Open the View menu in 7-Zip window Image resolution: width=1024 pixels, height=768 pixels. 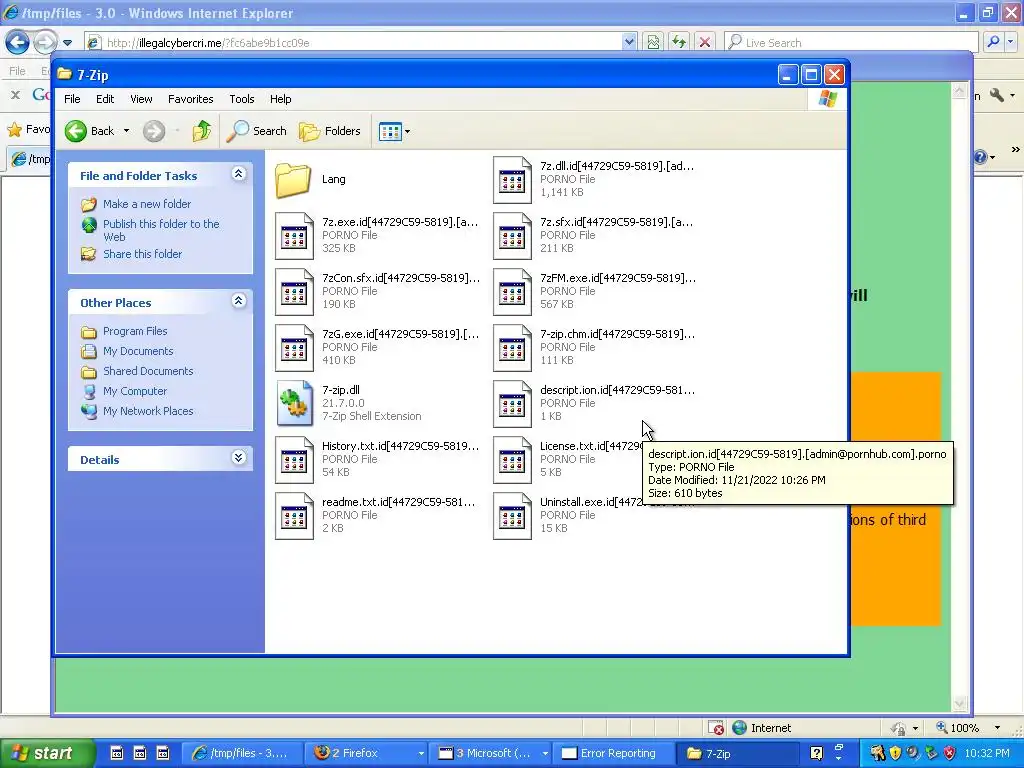click(141, 99)
